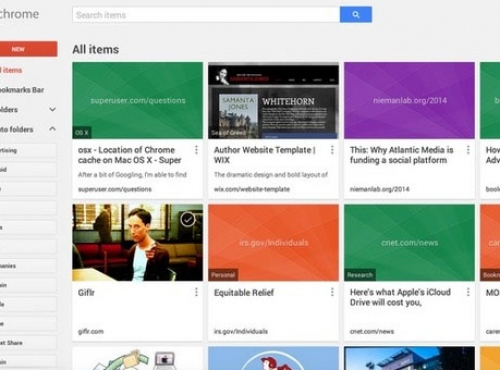Open the bottom-row building photo thumbnail
This screenshot has height=370, width=500.
click(x=410, y=358)
